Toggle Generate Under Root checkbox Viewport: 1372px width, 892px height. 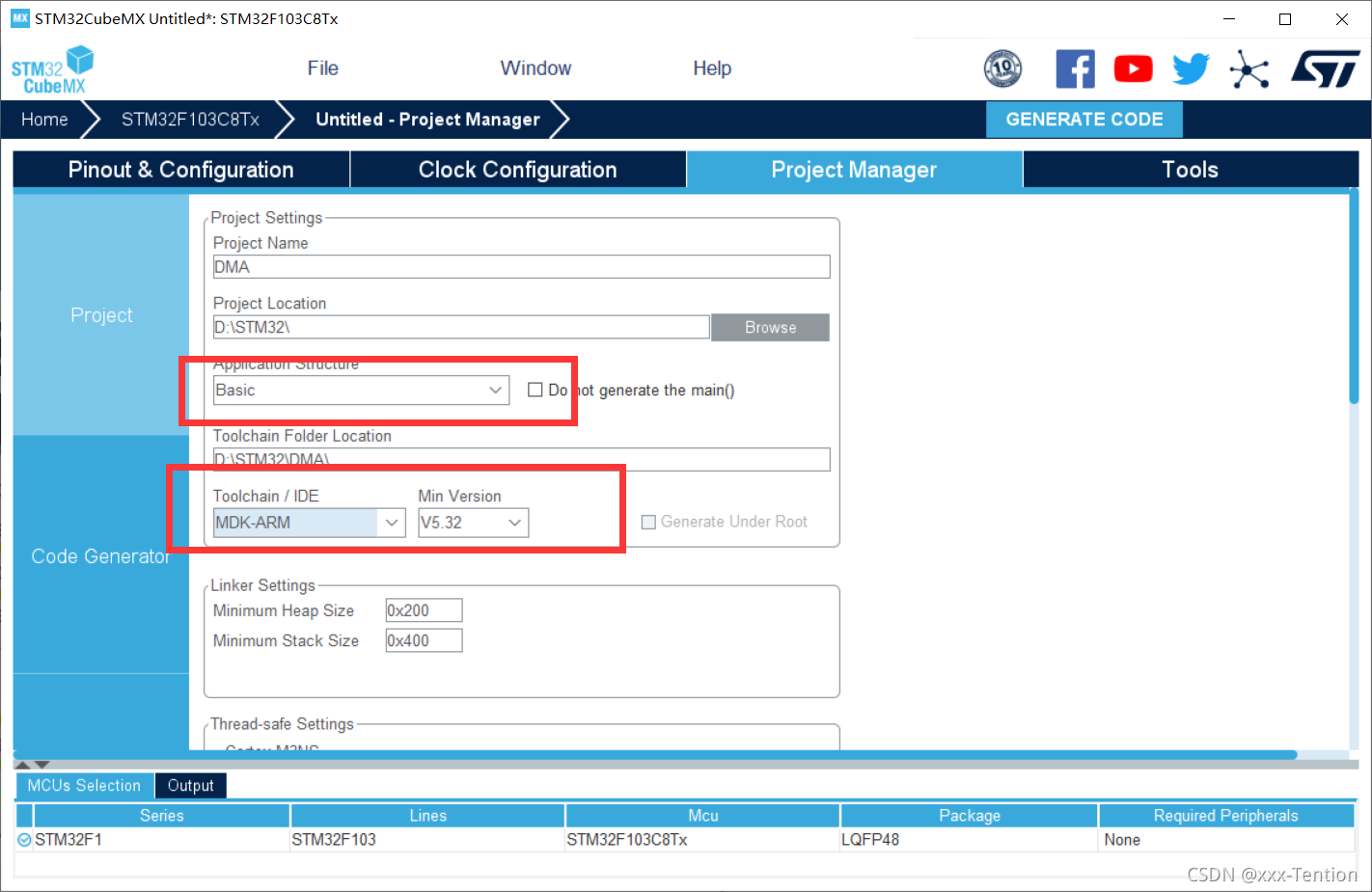[x=648, y=522]
